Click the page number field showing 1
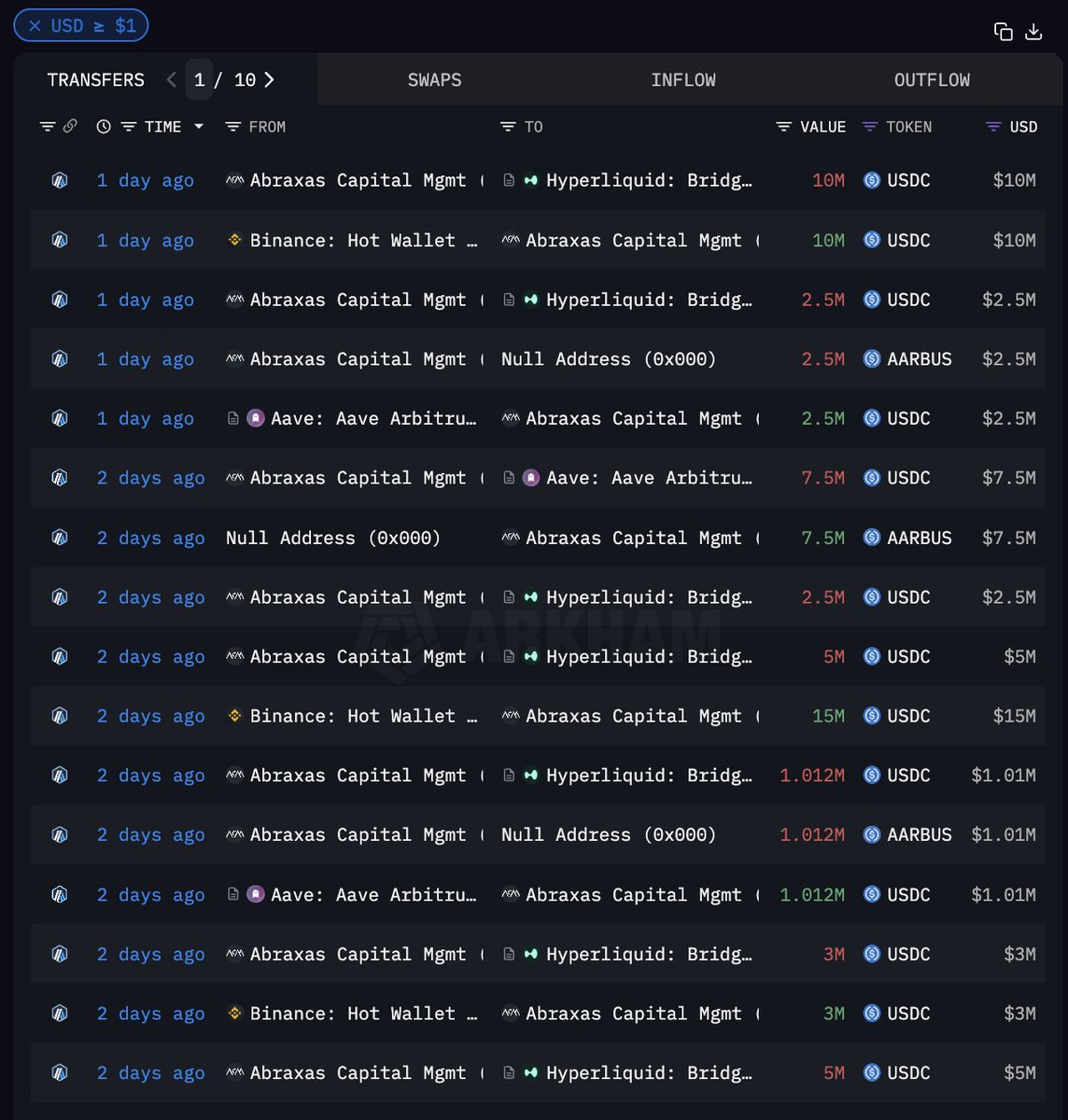The image size is (1068, 1120). (x=199, y=80)
